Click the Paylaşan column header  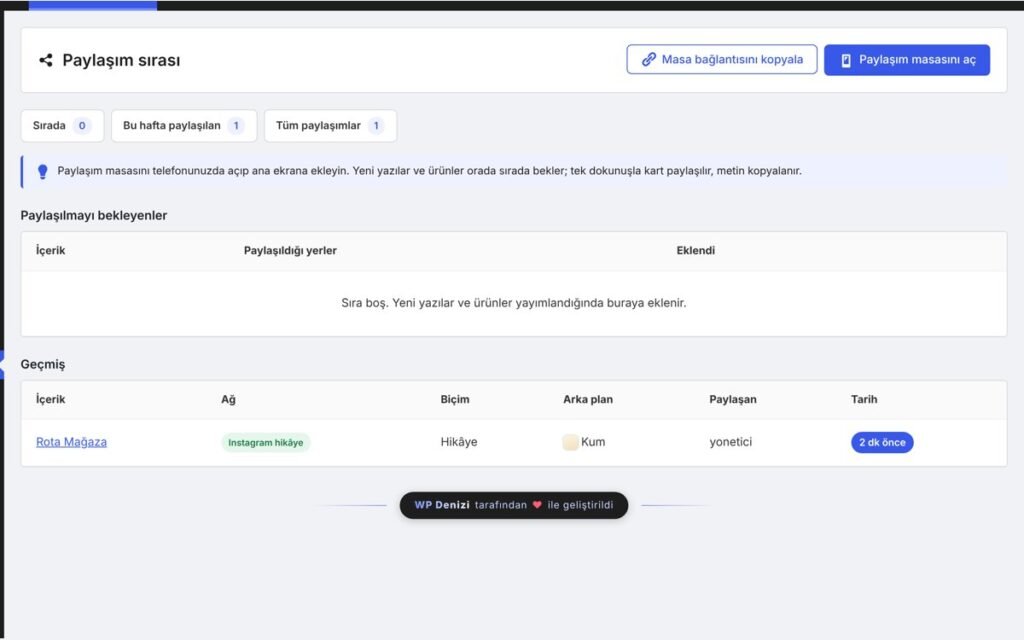click(733, 399)
